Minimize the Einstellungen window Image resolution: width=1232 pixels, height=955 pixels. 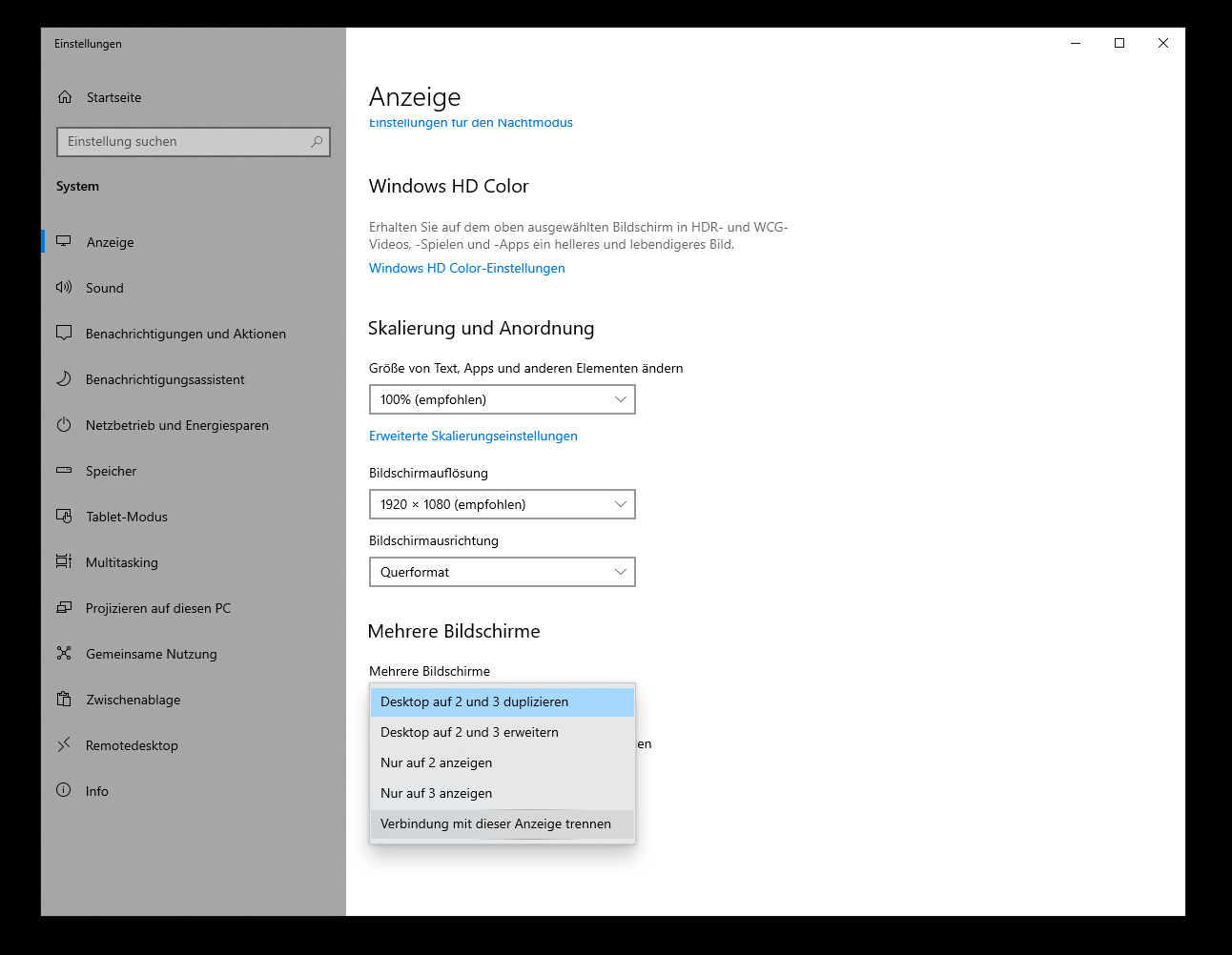pos(1076,43)
